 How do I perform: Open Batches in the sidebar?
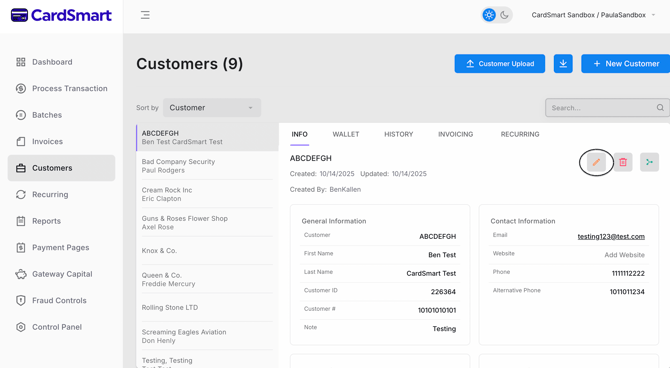(x=61, y=115)
